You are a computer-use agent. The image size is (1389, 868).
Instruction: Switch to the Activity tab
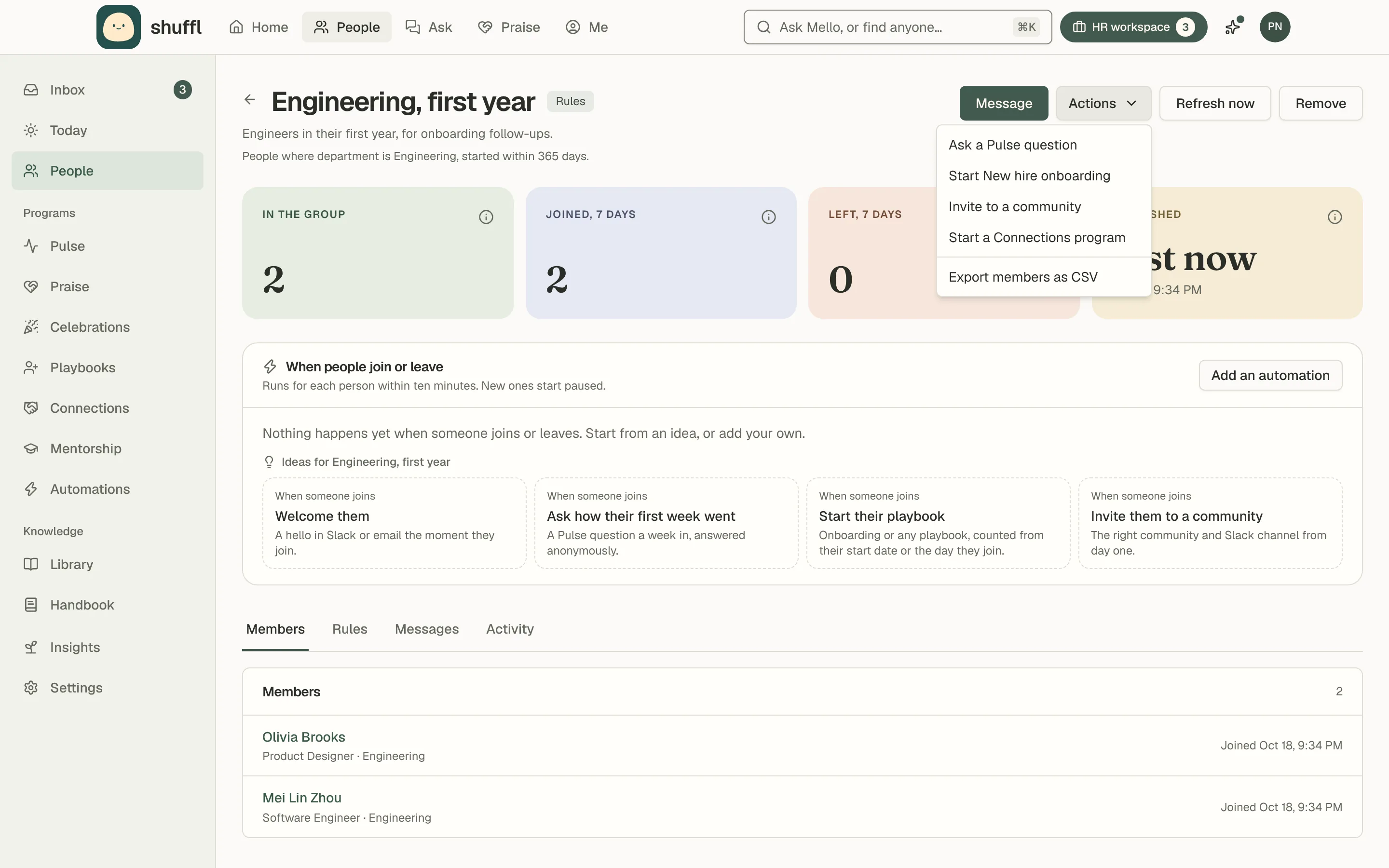coord(510,629)
